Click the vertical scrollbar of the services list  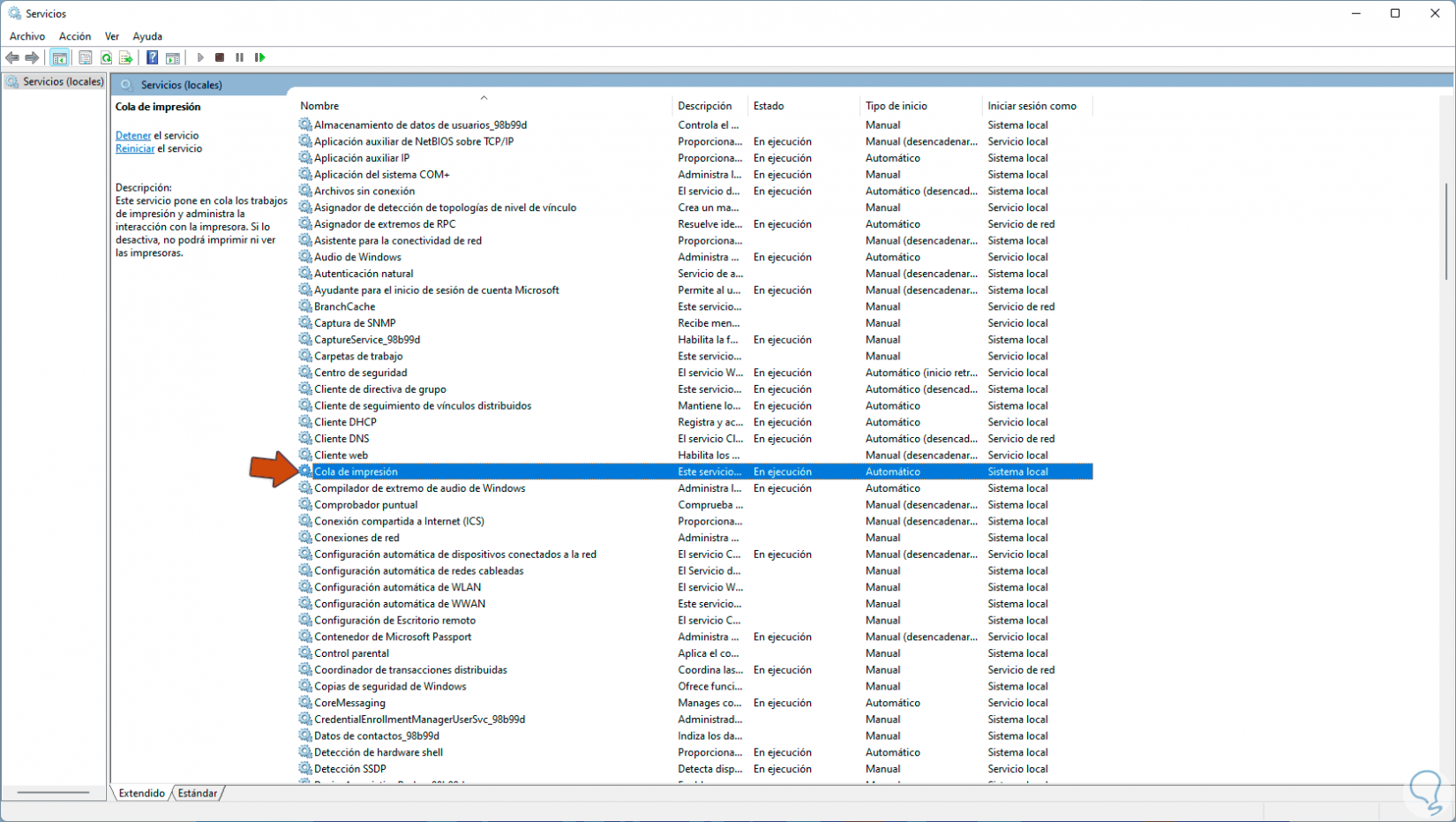[1446, 231]
